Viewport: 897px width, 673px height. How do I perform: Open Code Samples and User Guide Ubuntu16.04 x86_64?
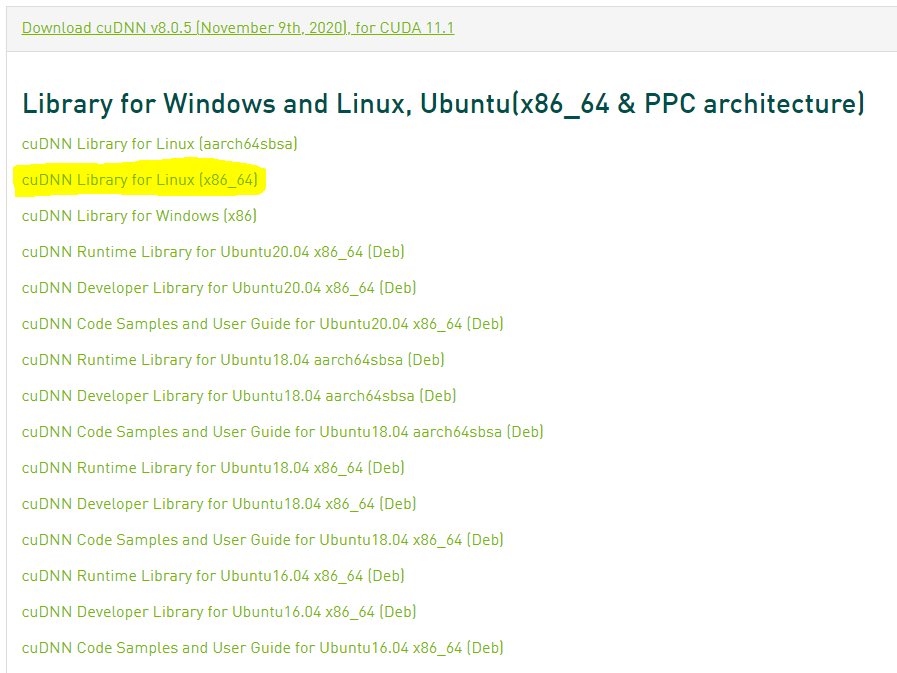[263, 648]
